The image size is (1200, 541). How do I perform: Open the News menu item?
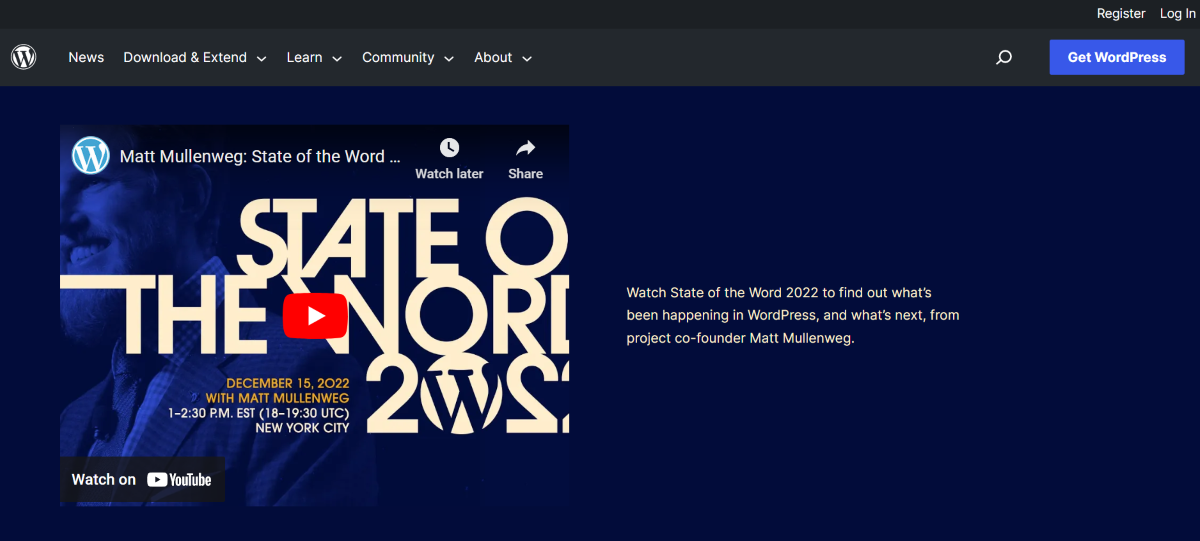86,57
